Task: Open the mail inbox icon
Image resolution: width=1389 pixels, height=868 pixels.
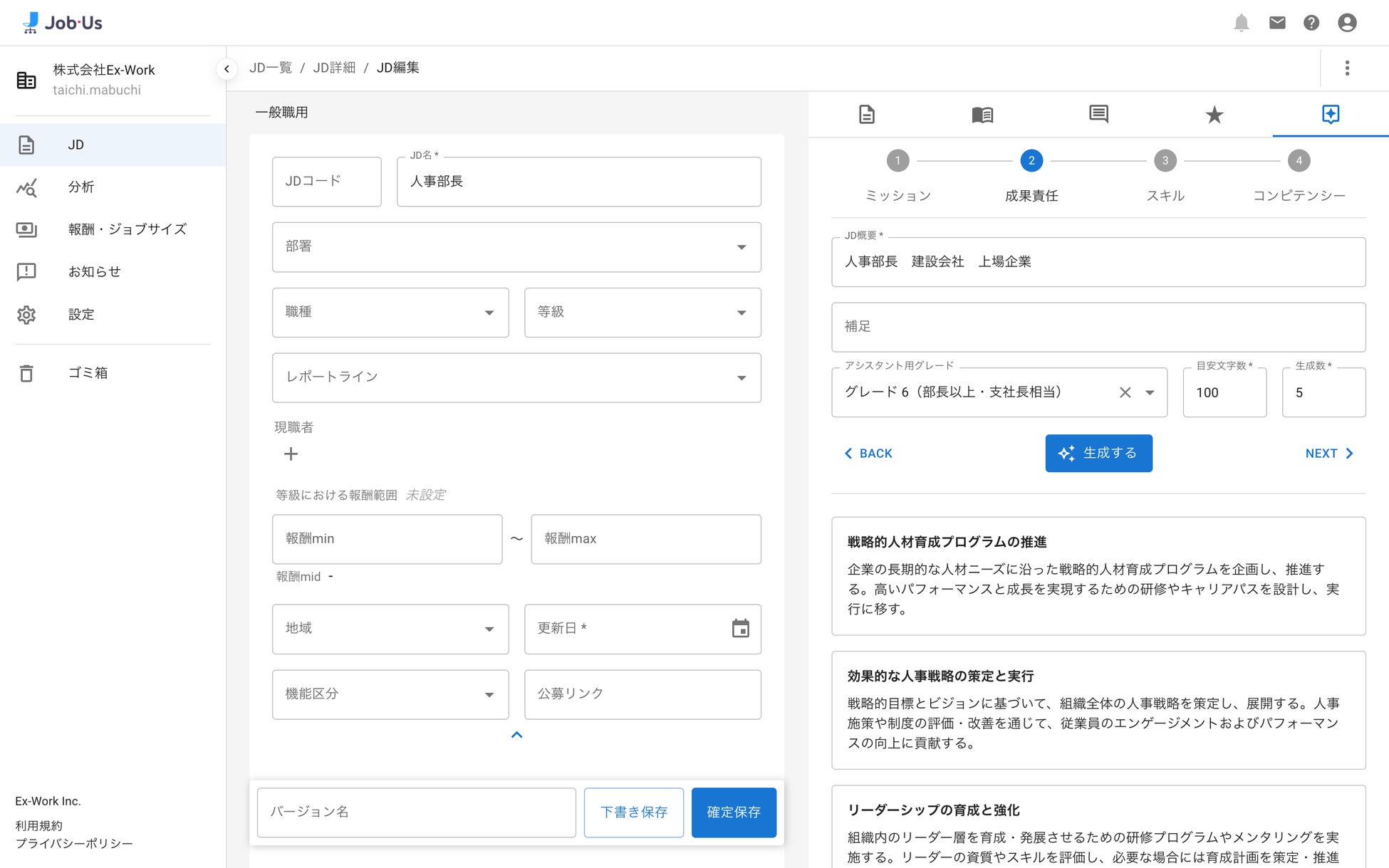Action: tap(1277, 23)
